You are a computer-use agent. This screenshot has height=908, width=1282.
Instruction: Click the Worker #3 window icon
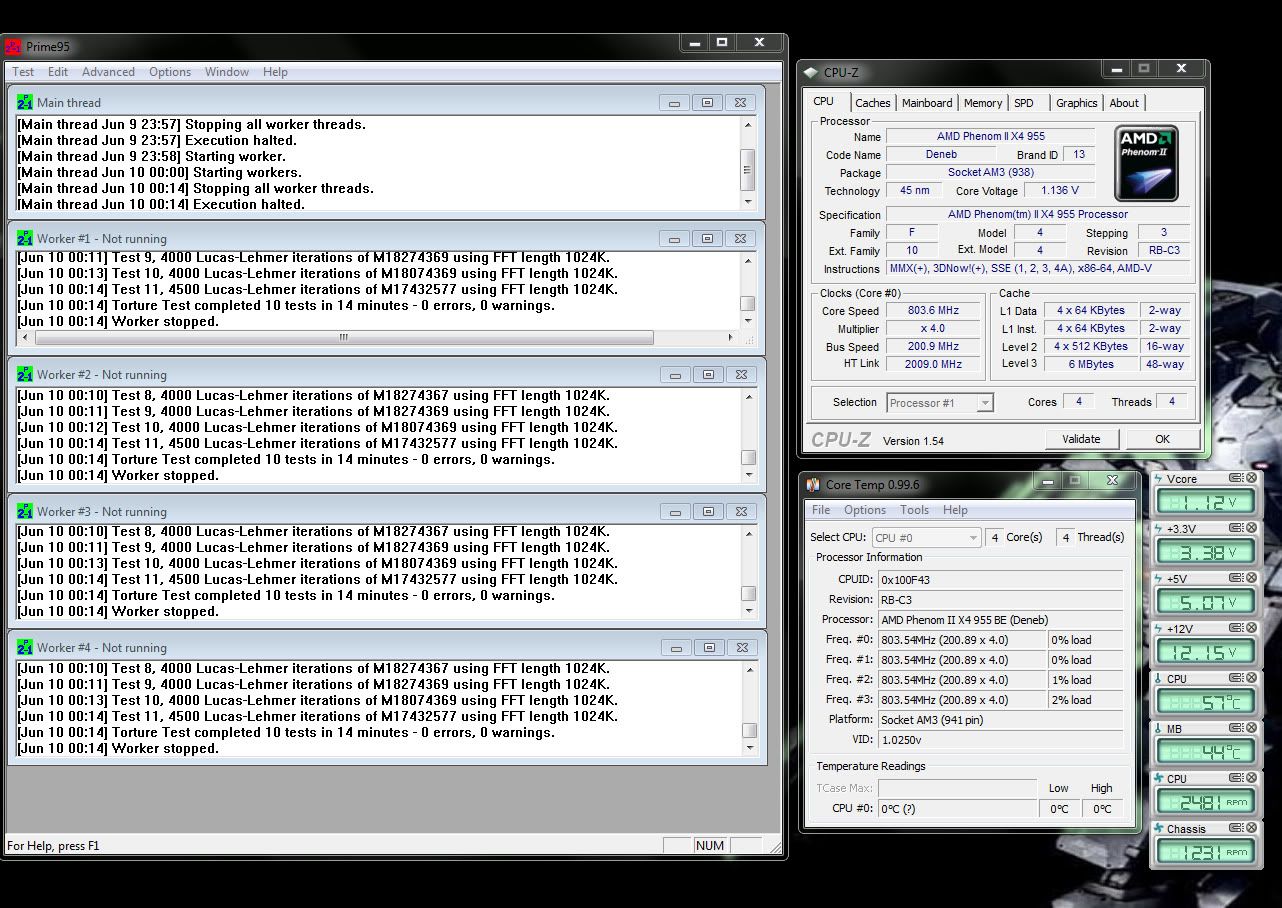25,511
